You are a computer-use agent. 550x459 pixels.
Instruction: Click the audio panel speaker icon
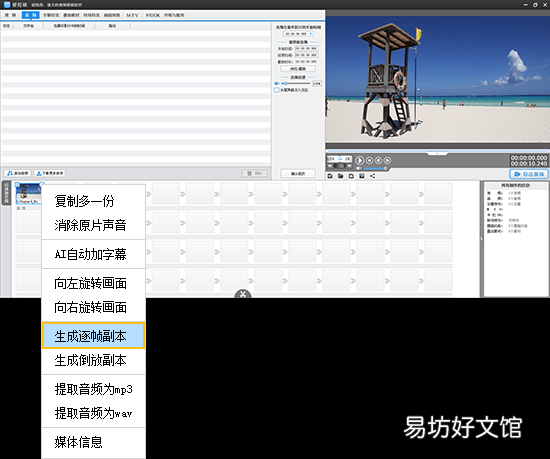[277, 83]
